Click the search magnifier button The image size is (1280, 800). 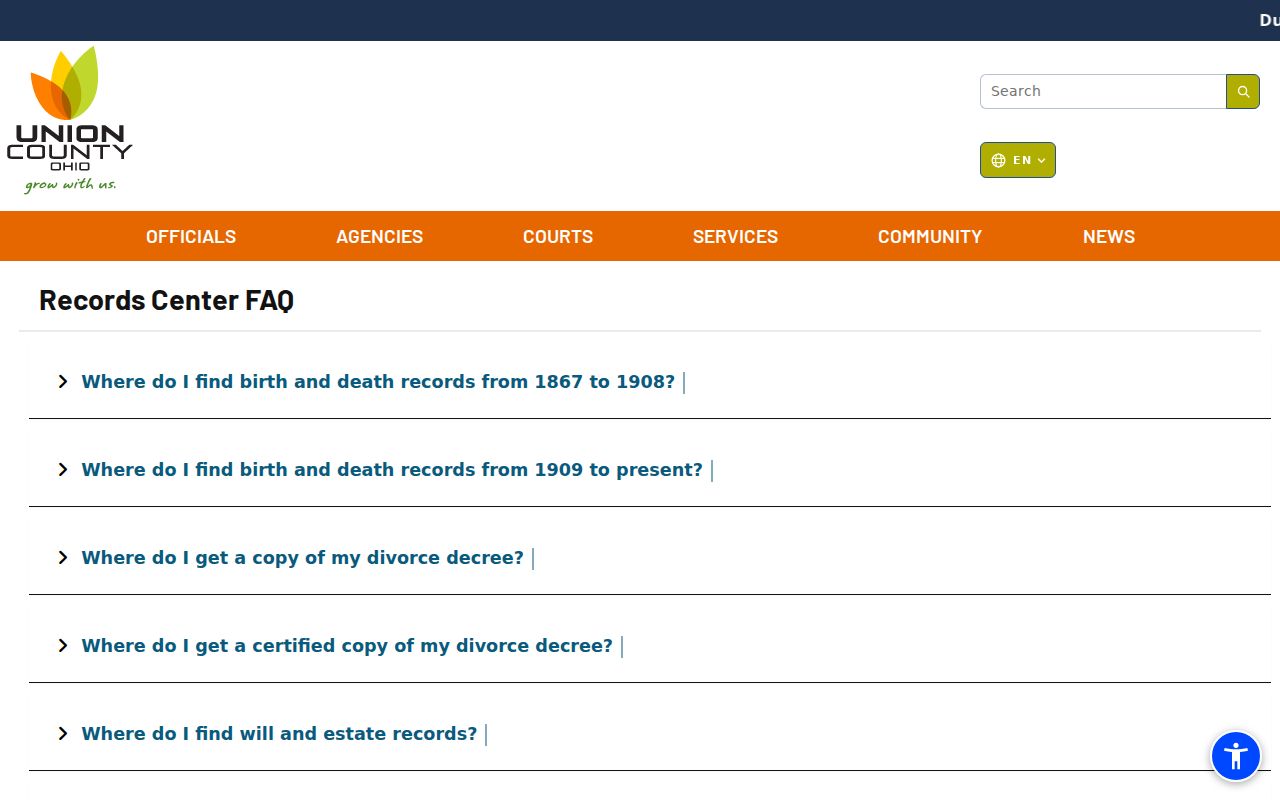click(x=1243, y=91)
